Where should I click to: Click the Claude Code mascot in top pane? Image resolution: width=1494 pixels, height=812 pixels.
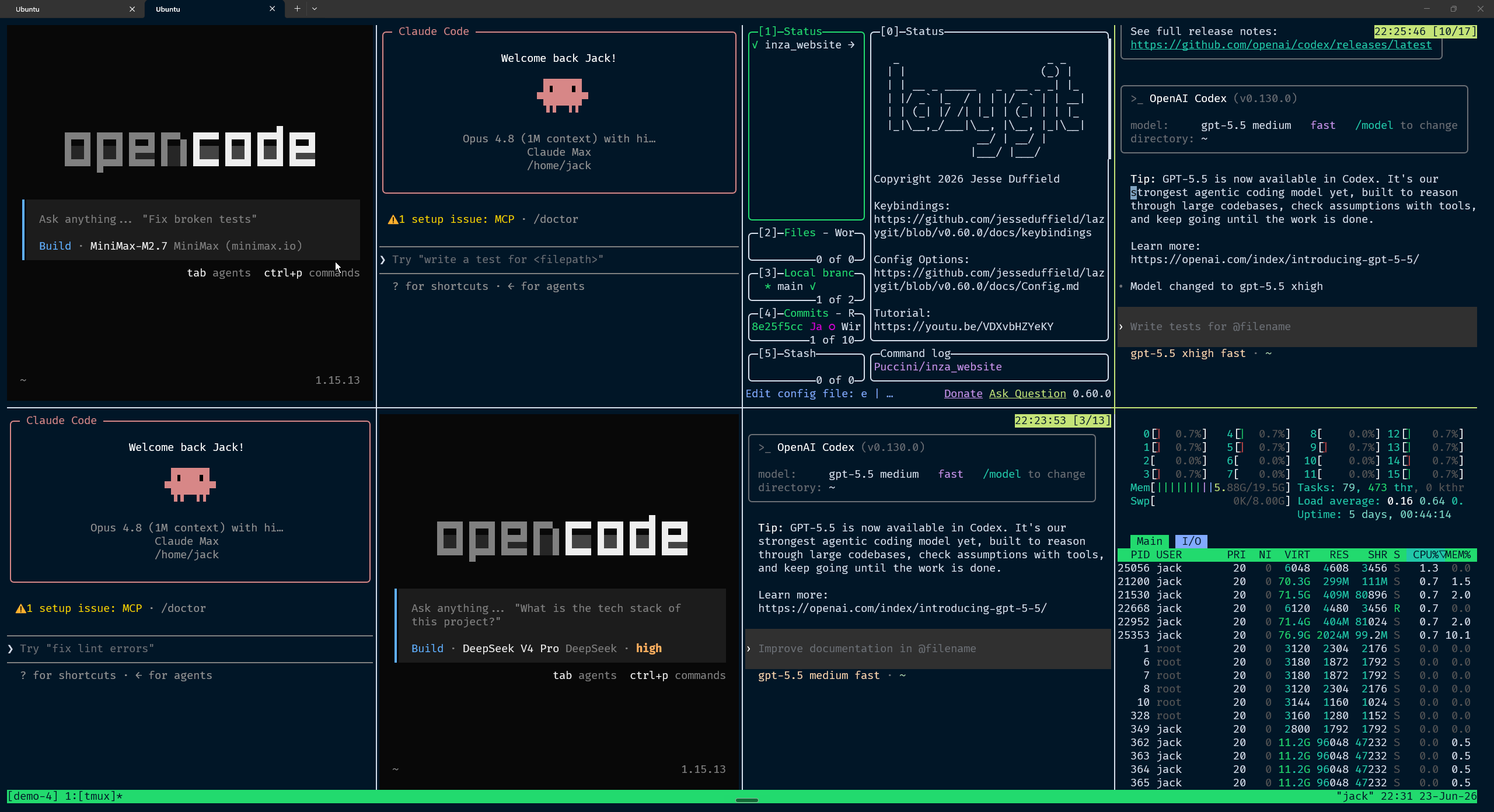pyautogui.click(x=562, y=96)
